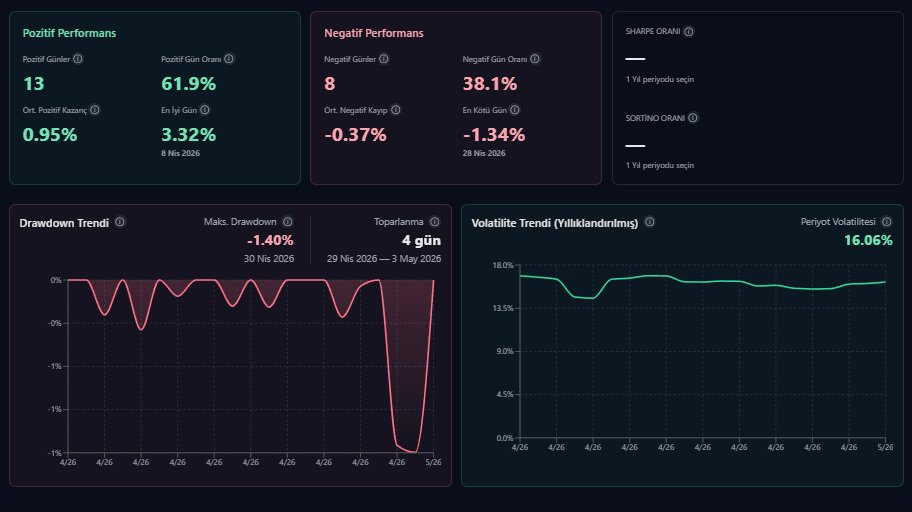Click the 8 Nis 2026 date label
Screen dimensions: 912x512
coord(180,154)
